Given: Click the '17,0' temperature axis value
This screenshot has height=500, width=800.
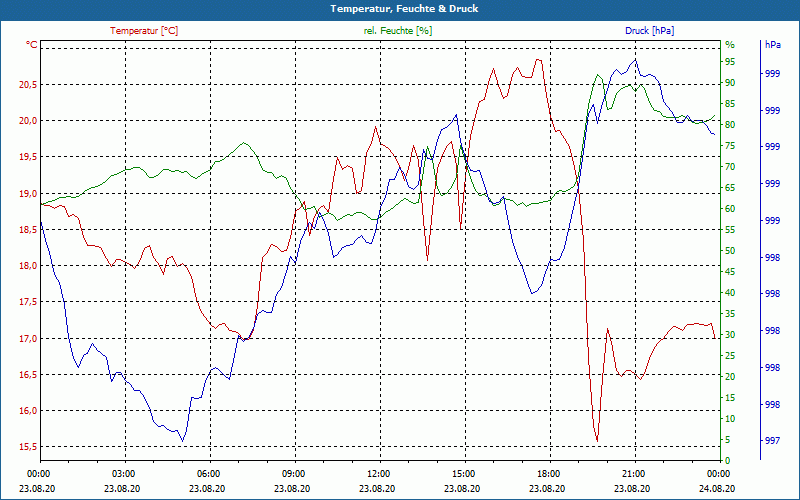Looking at the screenshot, I should pyautogui.click(x=28, y=338).
